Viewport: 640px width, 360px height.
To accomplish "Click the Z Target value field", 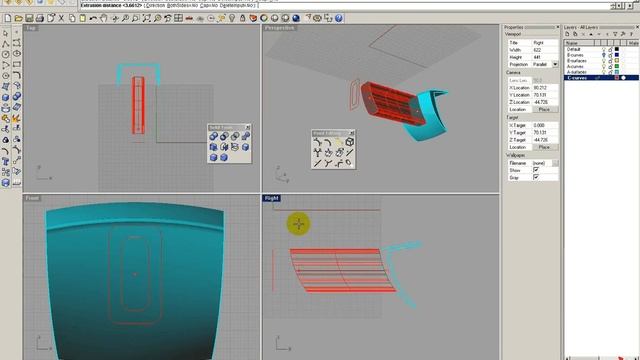I will (x=545, y=140).
